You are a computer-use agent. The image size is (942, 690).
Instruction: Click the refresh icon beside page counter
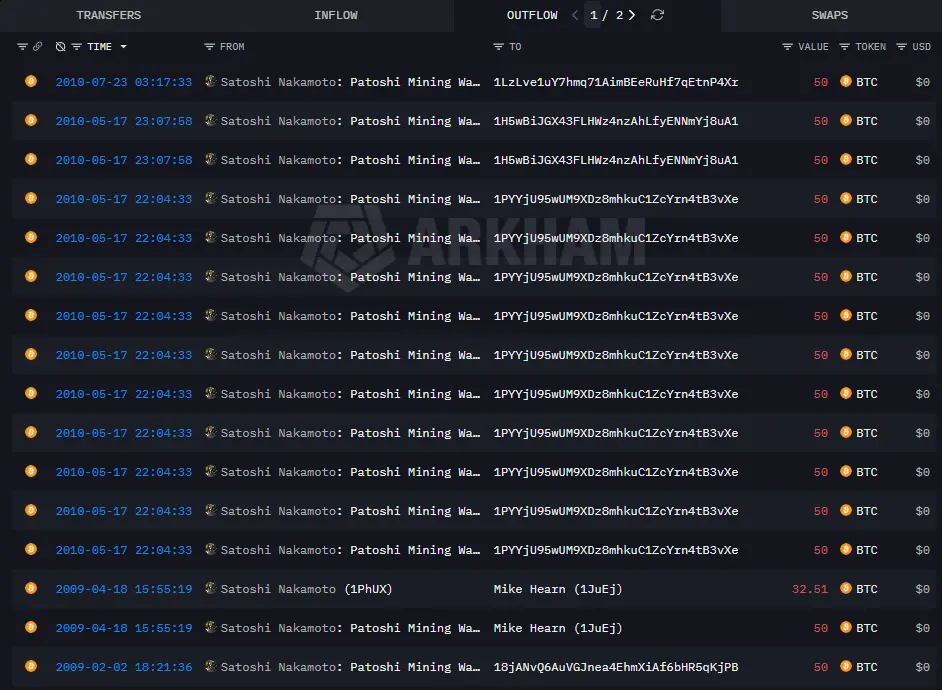657,15
